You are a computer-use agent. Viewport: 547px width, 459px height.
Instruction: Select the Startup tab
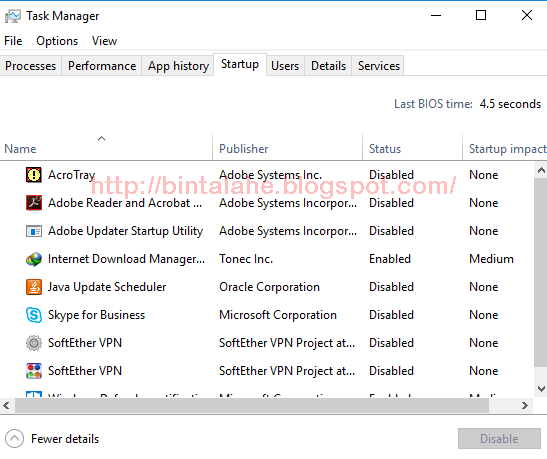pyautogui.click(x=240, y=64)
